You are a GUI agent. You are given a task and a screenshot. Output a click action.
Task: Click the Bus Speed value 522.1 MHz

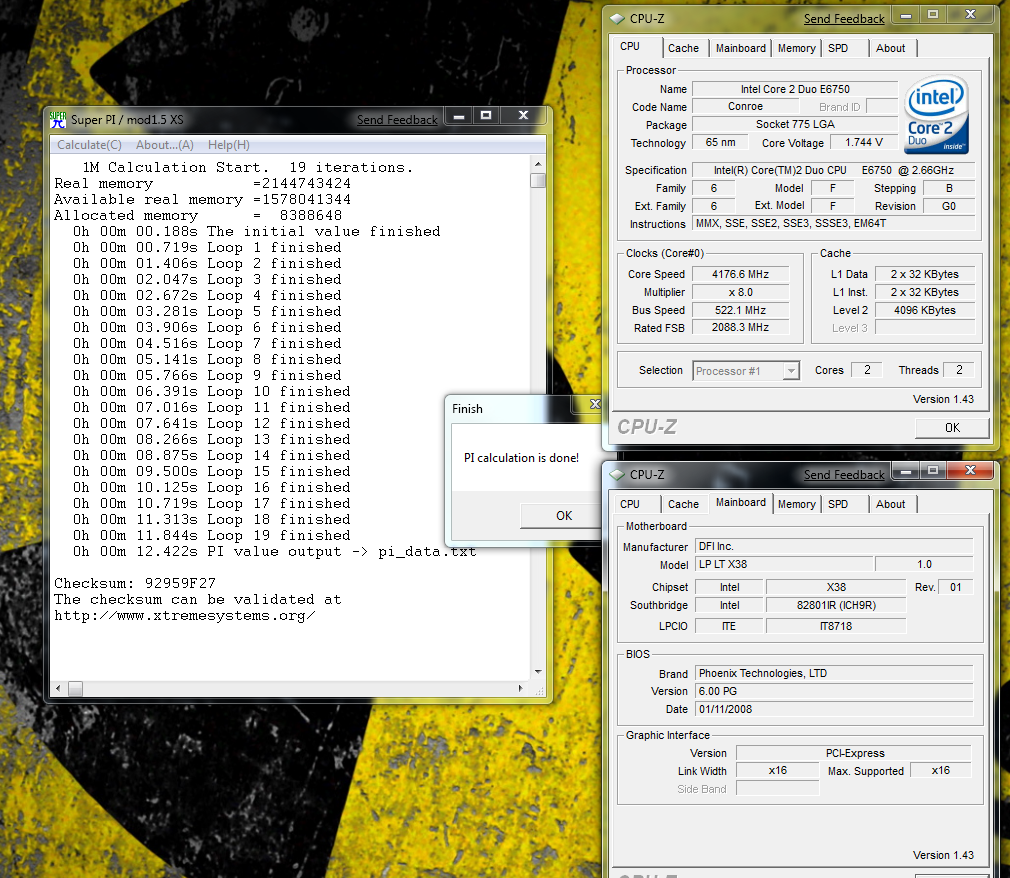pos(740,310)
